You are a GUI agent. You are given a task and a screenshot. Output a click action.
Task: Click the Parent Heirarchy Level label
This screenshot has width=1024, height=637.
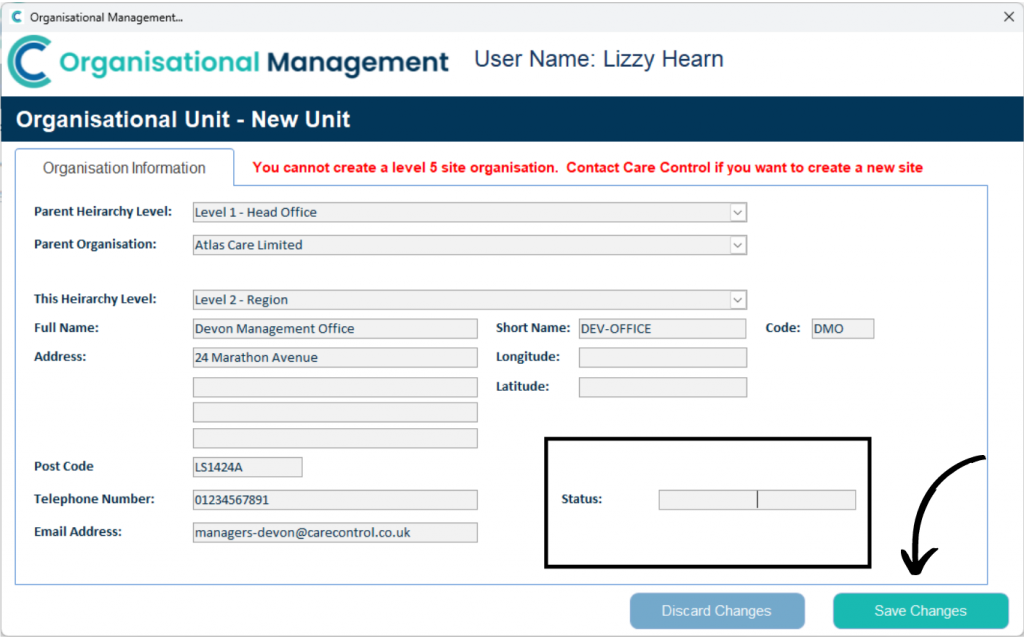103,212
